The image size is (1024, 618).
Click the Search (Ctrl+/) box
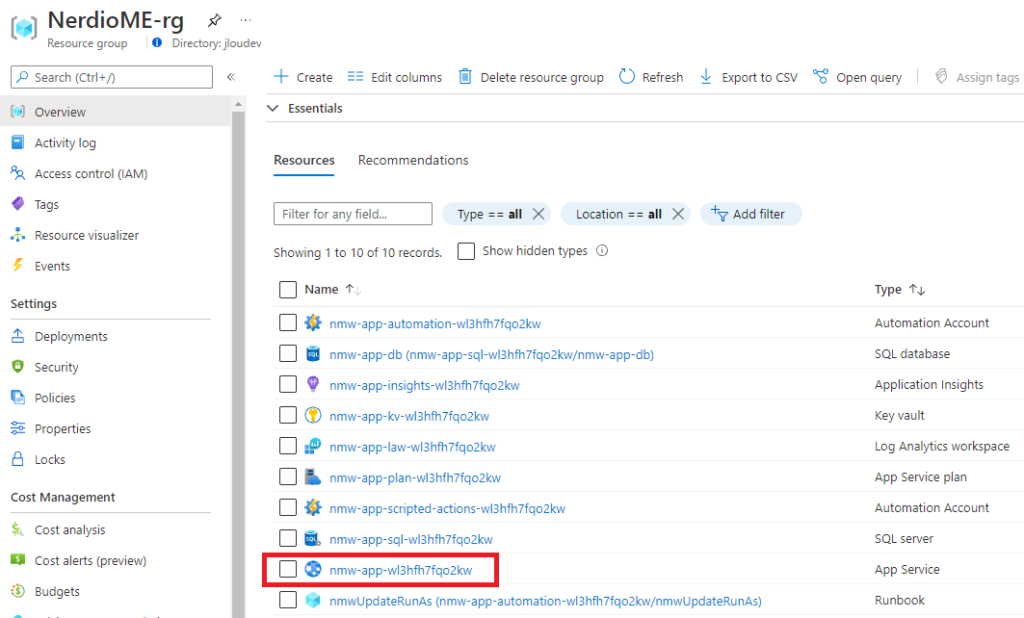point(112,77)
